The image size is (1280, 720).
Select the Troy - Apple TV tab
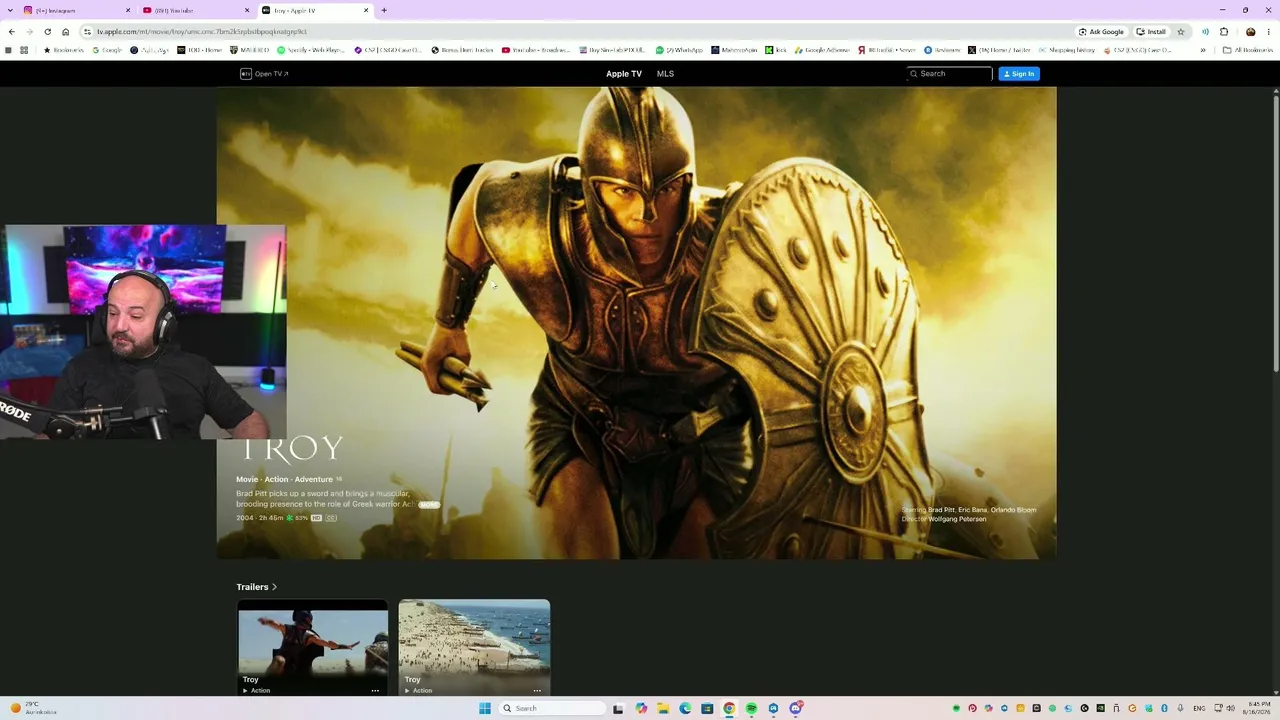pyautogui.click(x=315, y=10)
